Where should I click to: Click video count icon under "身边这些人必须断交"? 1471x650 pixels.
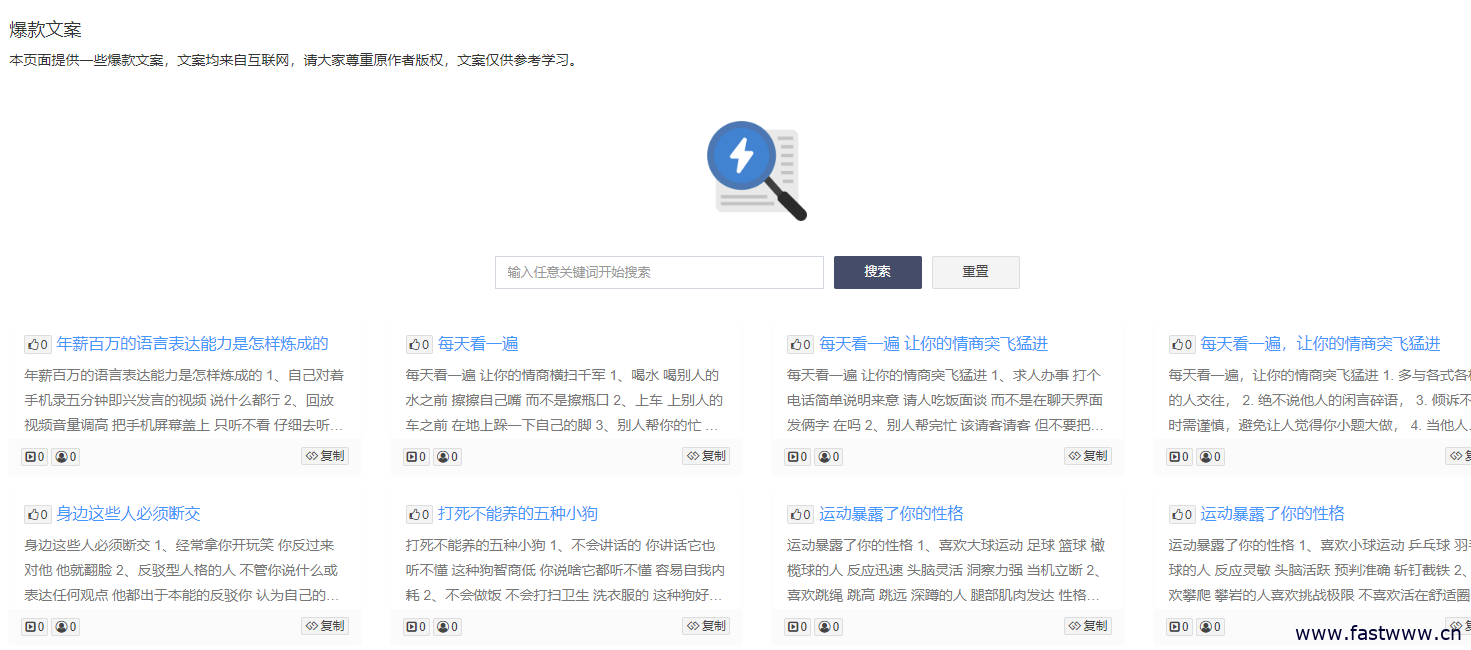click(x=34, y=626)
